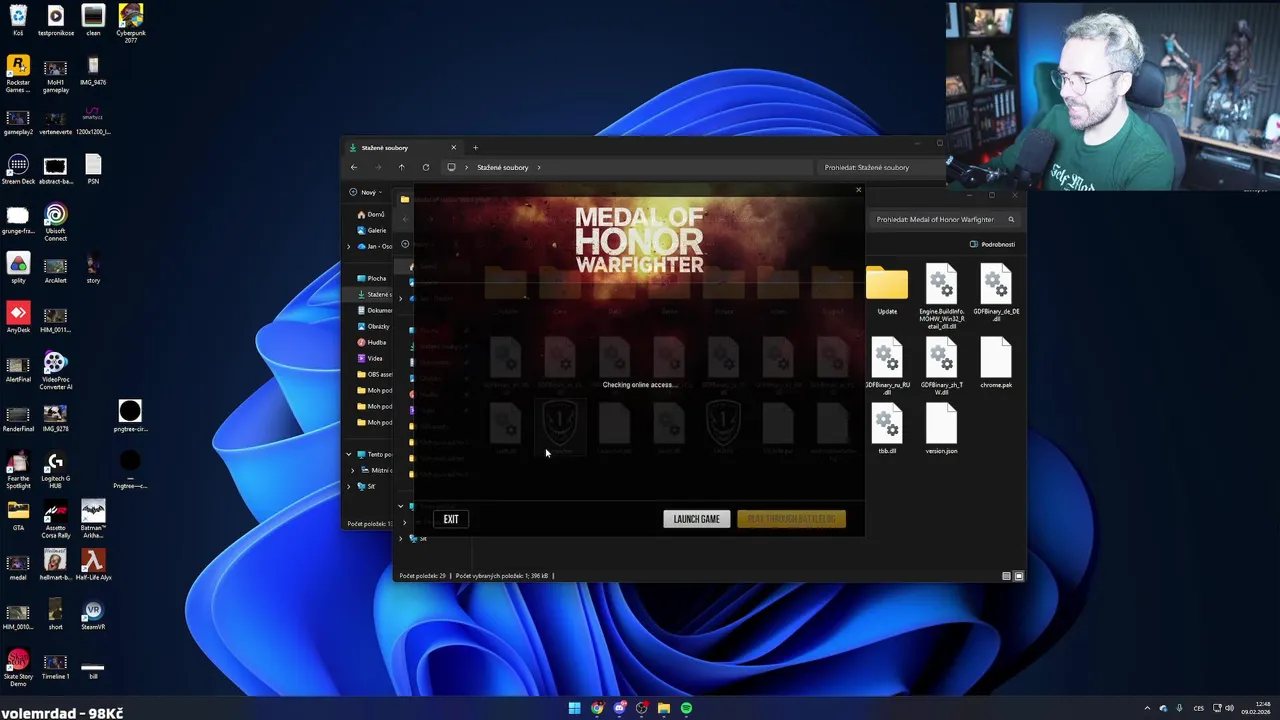The width and height of the screenshot is (1280, 720).
Task: Click the EXIT button in the game launcher
Action: (451, 519)
